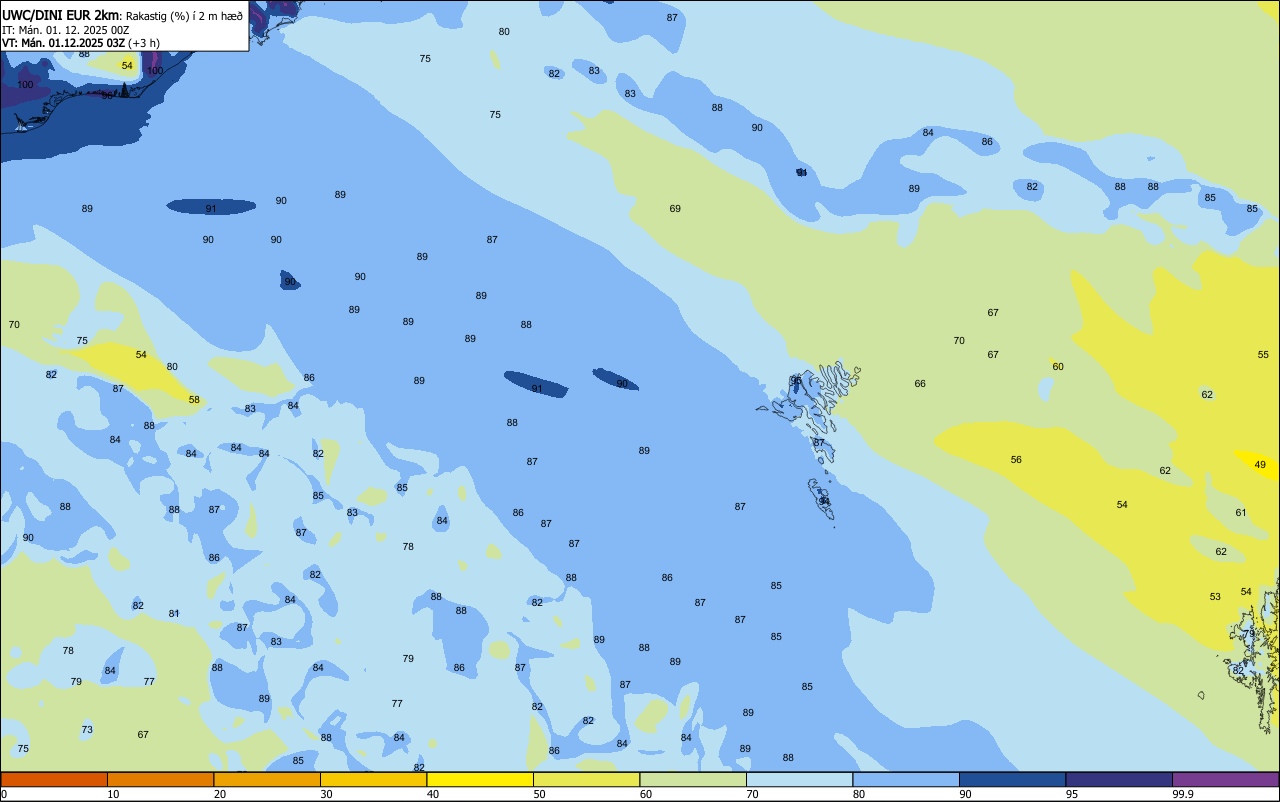
Task: Click the dark blue 90–95 legend swatch
Action: click(x=1012, y=779)
